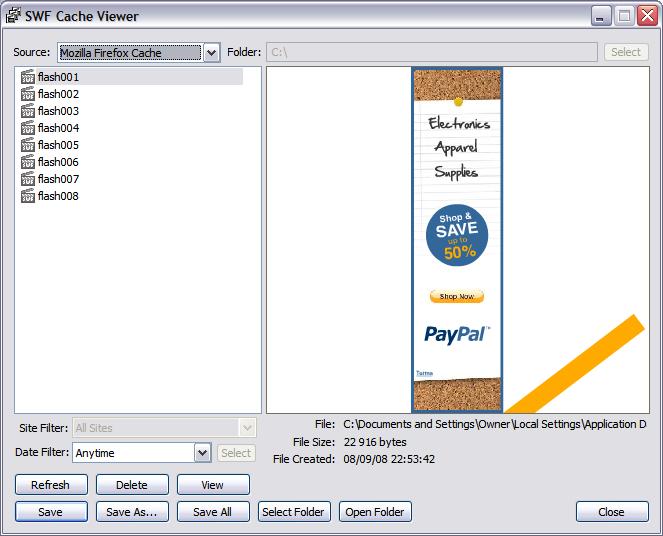Click the View button
The height and width of the screenshot is (536, 663).
click(x=213, y=484)
